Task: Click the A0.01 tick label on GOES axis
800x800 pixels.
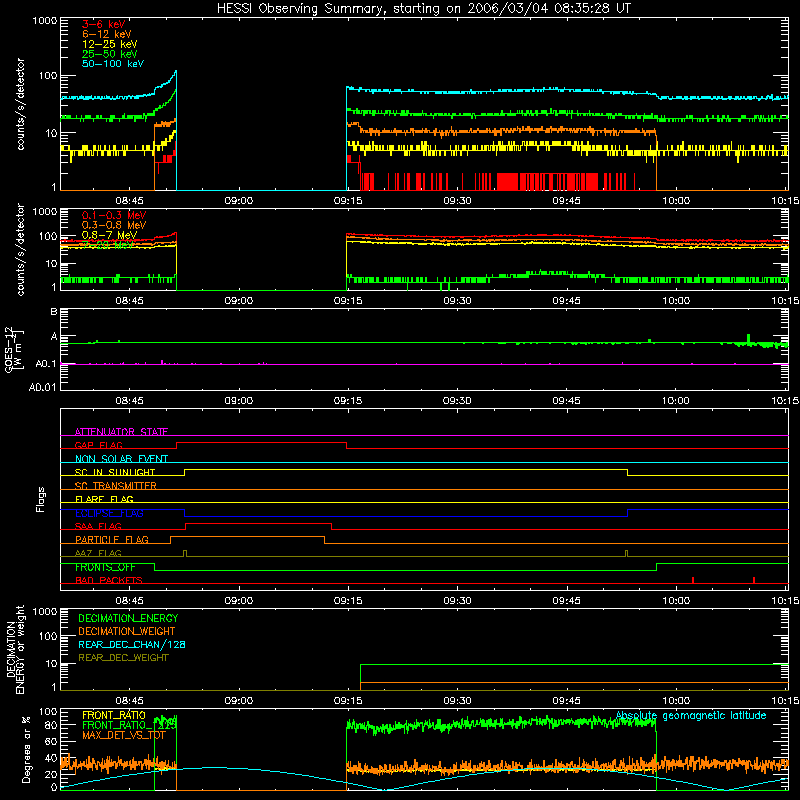Action: (x=42, y=387)
